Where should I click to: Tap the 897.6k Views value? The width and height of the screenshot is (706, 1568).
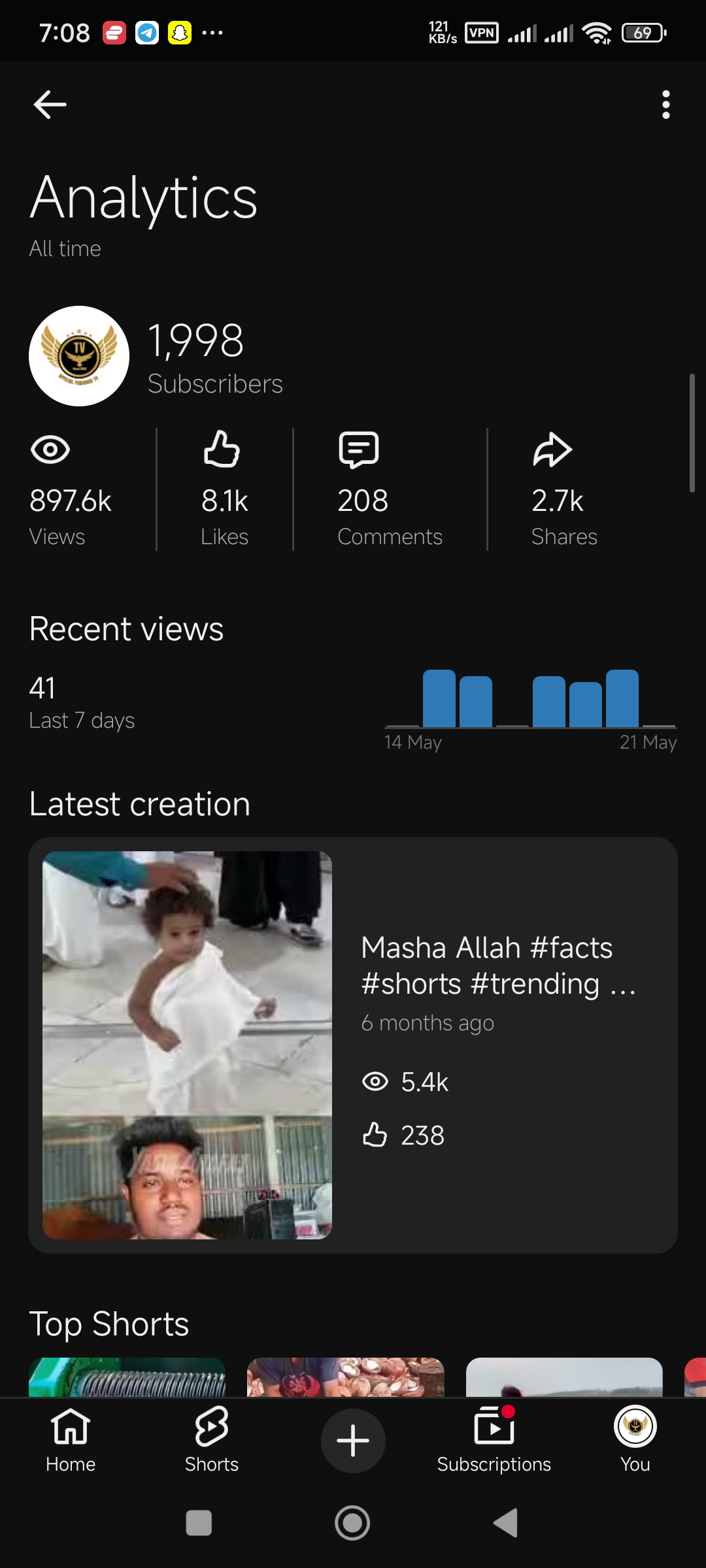click(x=71, y=501)
